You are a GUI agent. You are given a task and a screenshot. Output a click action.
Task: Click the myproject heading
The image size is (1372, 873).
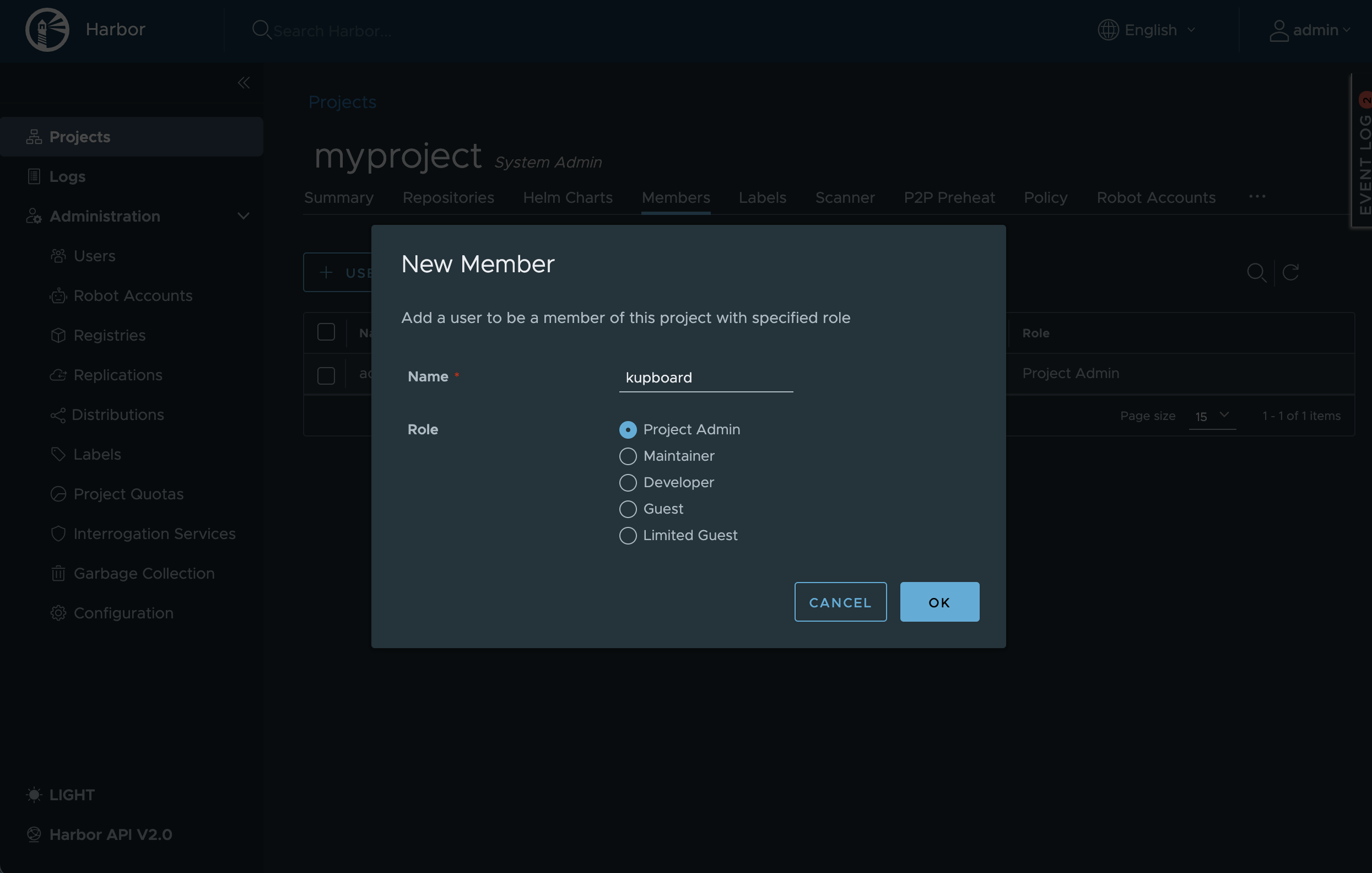pyautogui.click(x=398, y=155)
